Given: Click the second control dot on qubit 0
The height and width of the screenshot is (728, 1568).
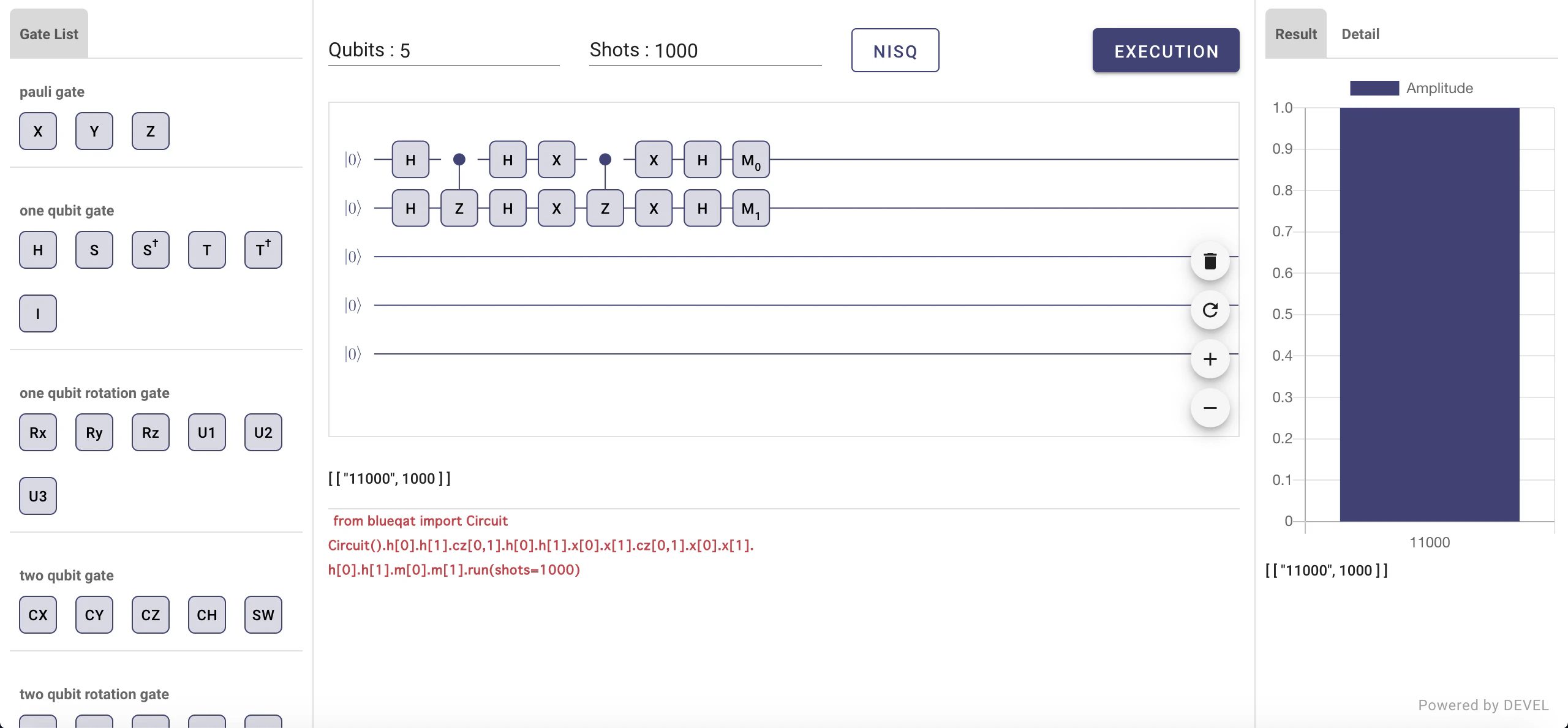Looking at the screenshot, I should pos(605,160).
